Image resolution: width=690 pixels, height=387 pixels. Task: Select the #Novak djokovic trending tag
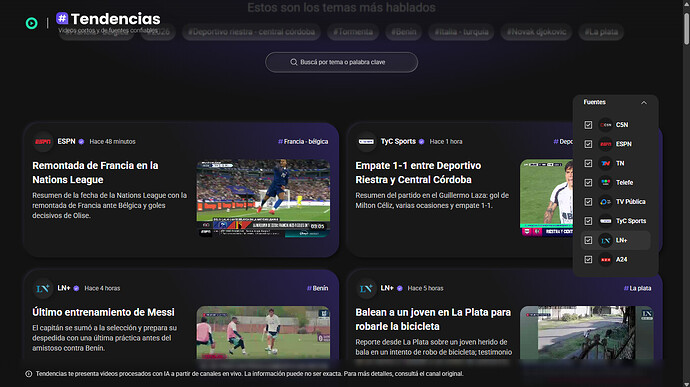(x=536, y=32)
